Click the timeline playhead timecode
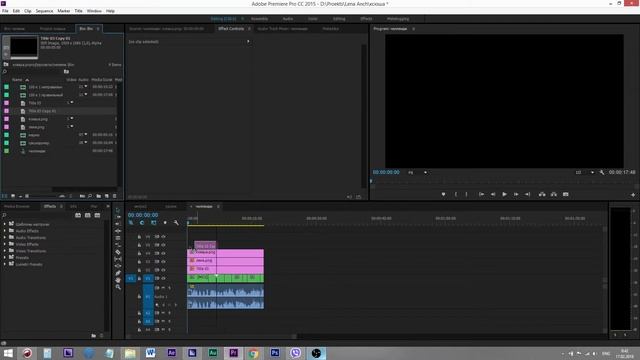The image size is (640, 360). (x=143, y=215)
